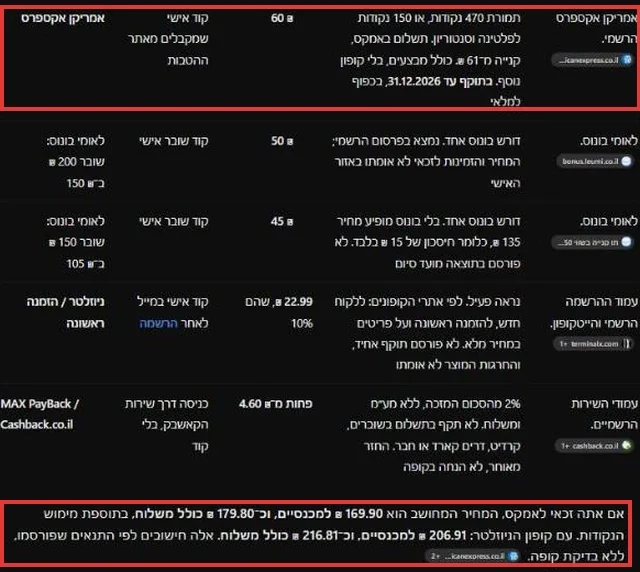The image size is (640, 572).
Task: Click the description 'נראה פעיל. לפי אתרי הקופונים'
Action: (x=427, y=333)
